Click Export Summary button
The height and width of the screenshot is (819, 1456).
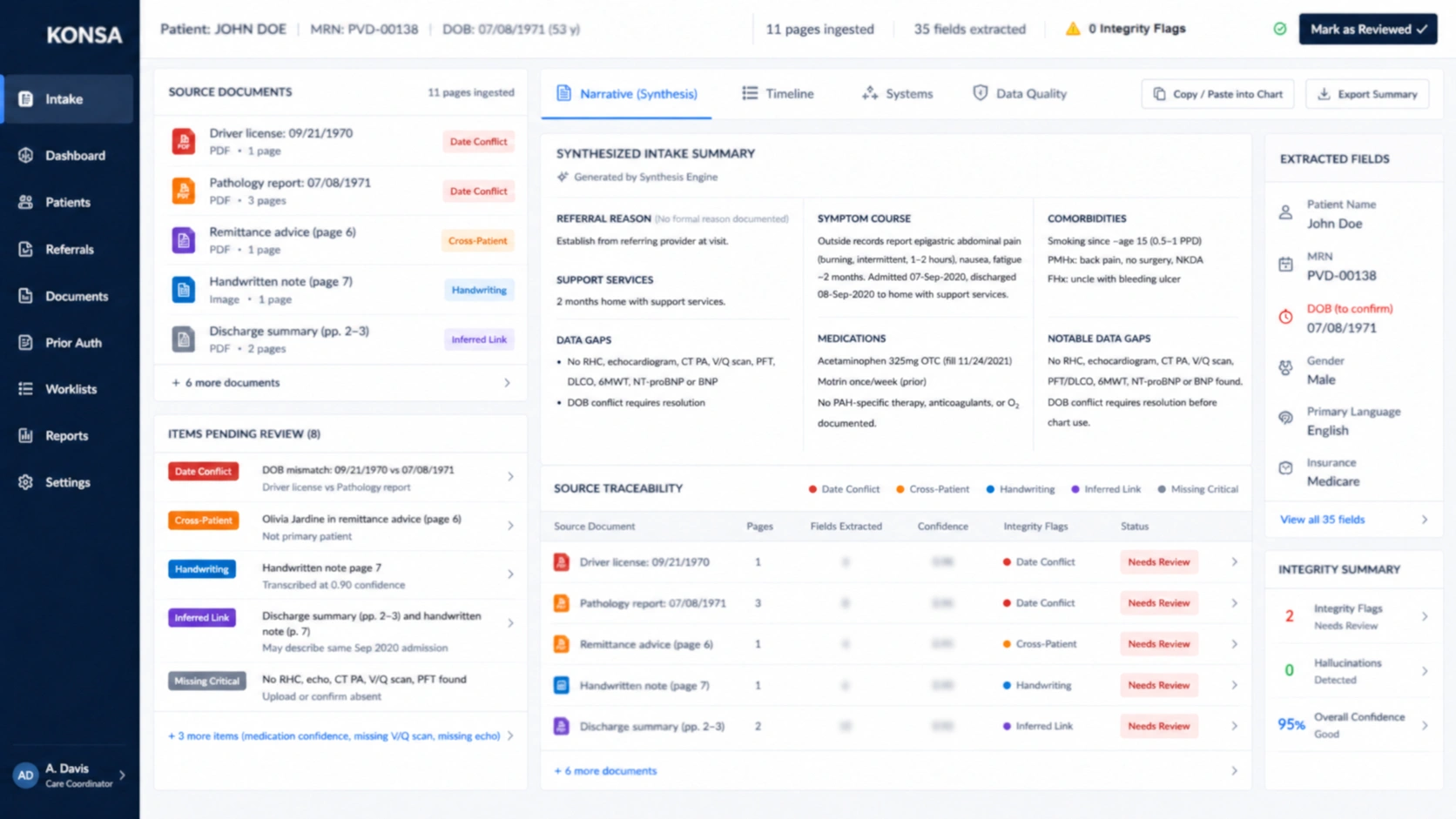point(1367,94)
